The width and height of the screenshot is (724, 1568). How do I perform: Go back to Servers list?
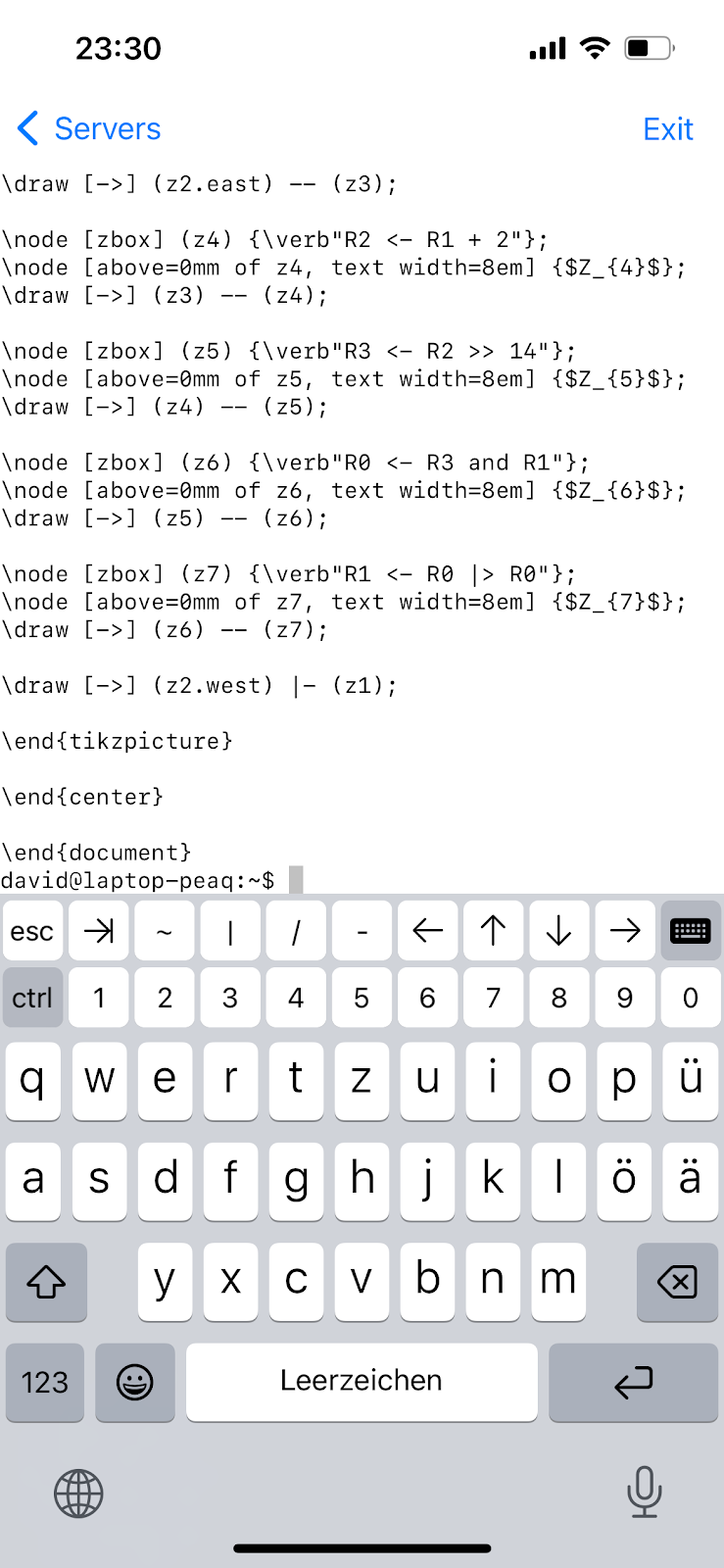click(89, 128)
